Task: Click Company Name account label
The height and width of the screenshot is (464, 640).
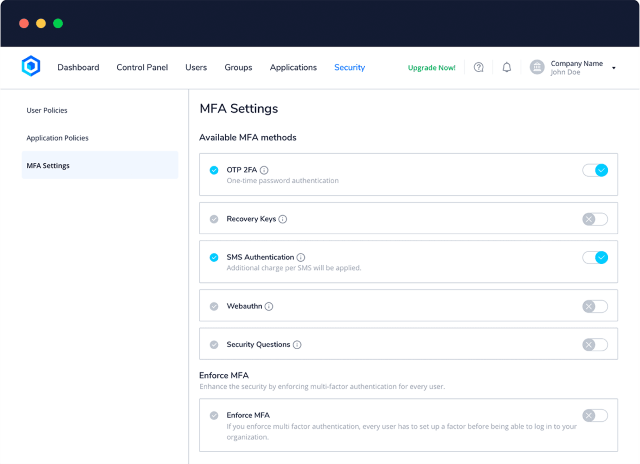Action: [x=576, y=63]
